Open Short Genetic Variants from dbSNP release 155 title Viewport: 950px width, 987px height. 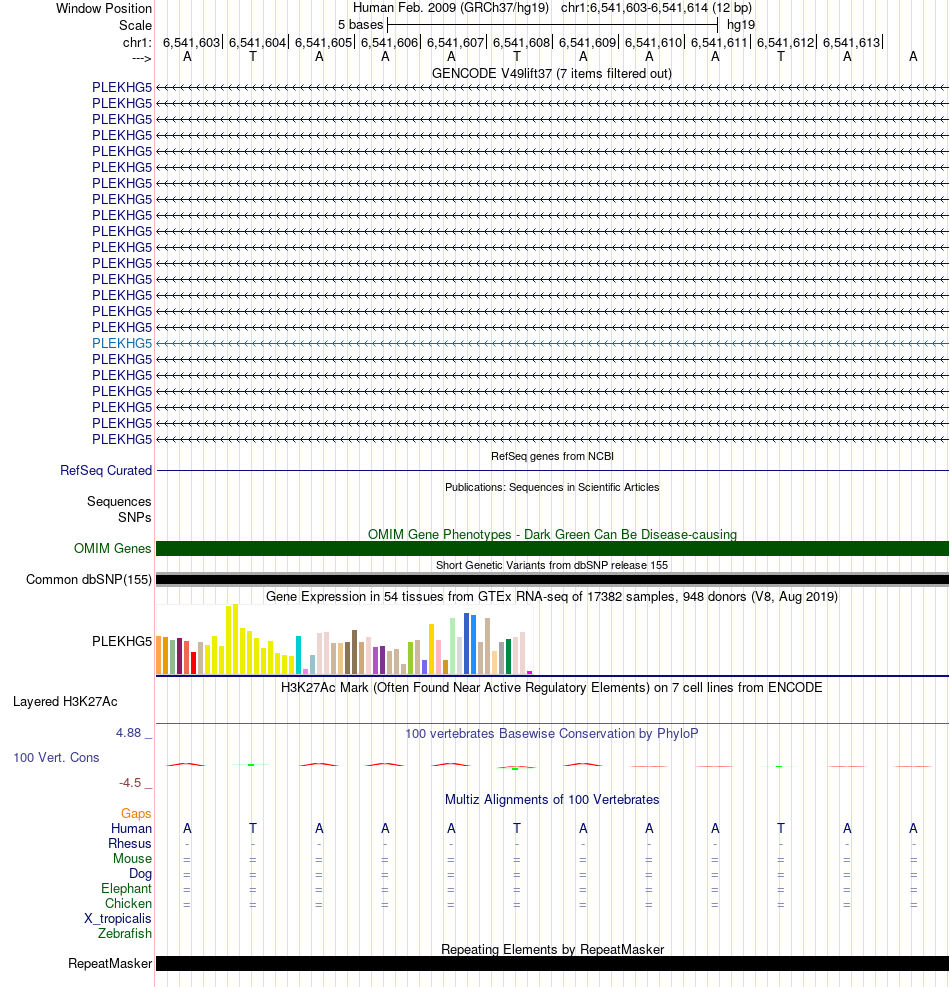click(552, 565)
